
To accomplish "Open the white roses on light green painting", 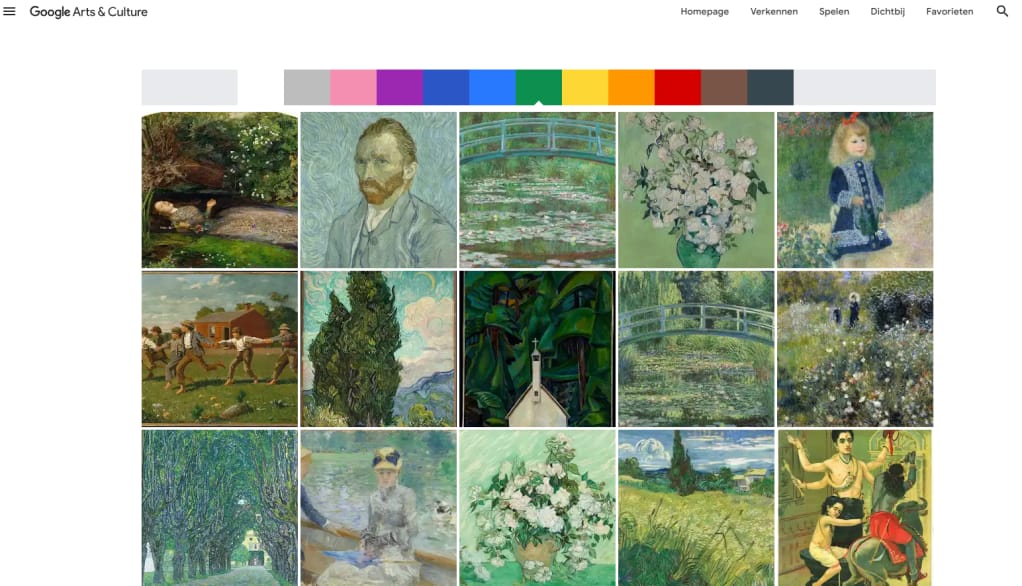I will (x=537, y=508).
